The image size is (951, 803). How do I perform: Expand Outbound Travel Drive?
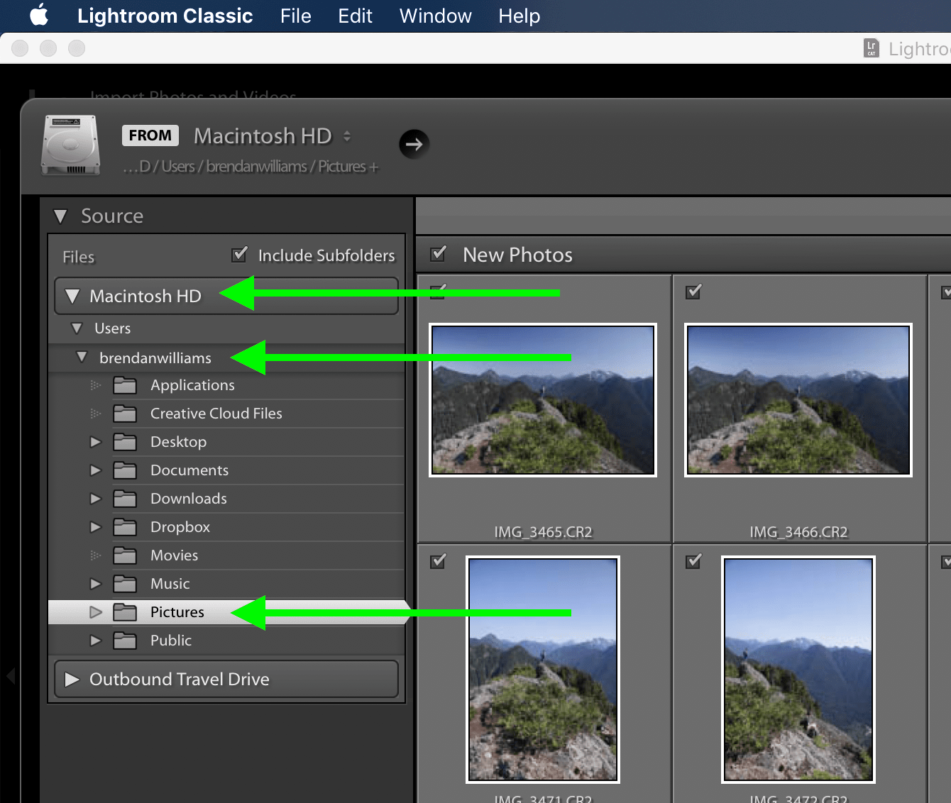pos(71,678)
